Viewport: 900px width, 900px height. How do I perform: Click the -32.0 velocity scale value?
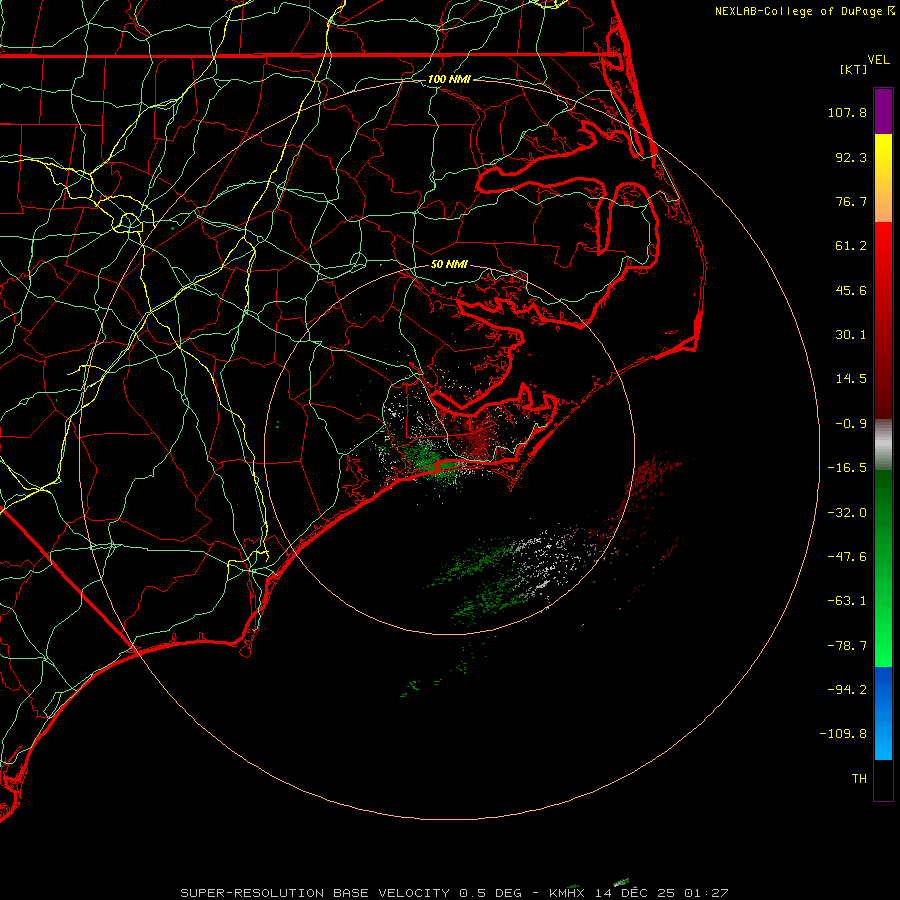click(x=847, y=513)
